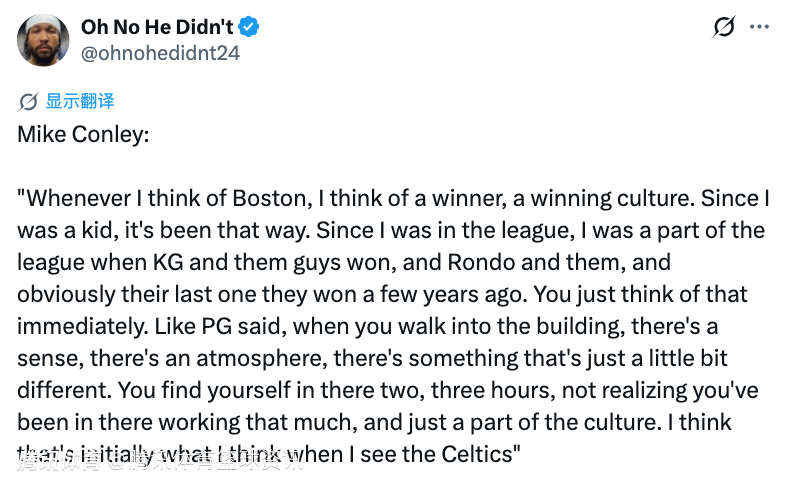Open the Oh No He Didn't profile avatar
The height and width of the screenshot is (486, 790).
pyautogui.click(x=43, y=40)
